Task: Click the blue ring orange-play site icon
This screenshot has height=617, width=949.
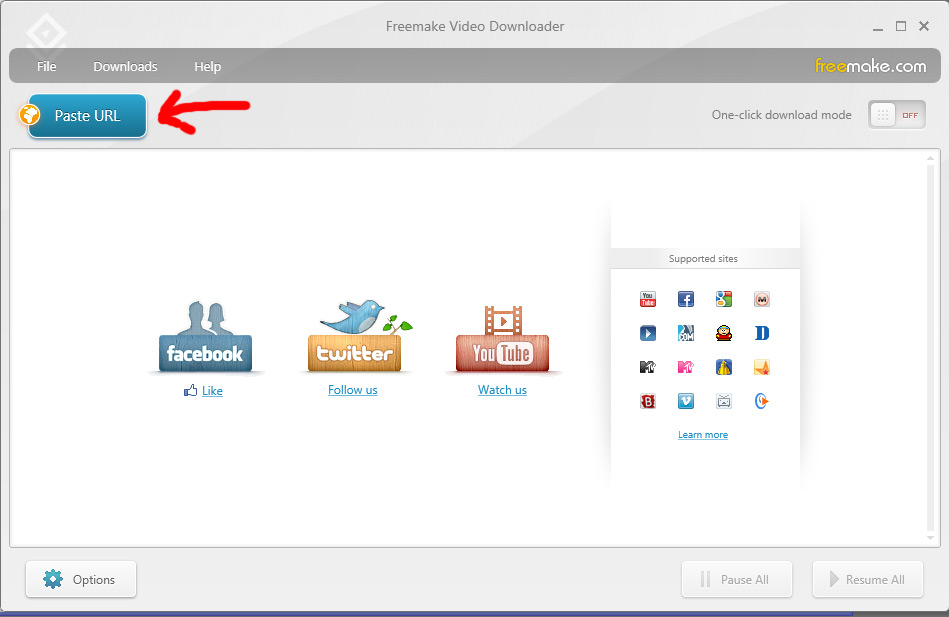Action: coord(761,401)
